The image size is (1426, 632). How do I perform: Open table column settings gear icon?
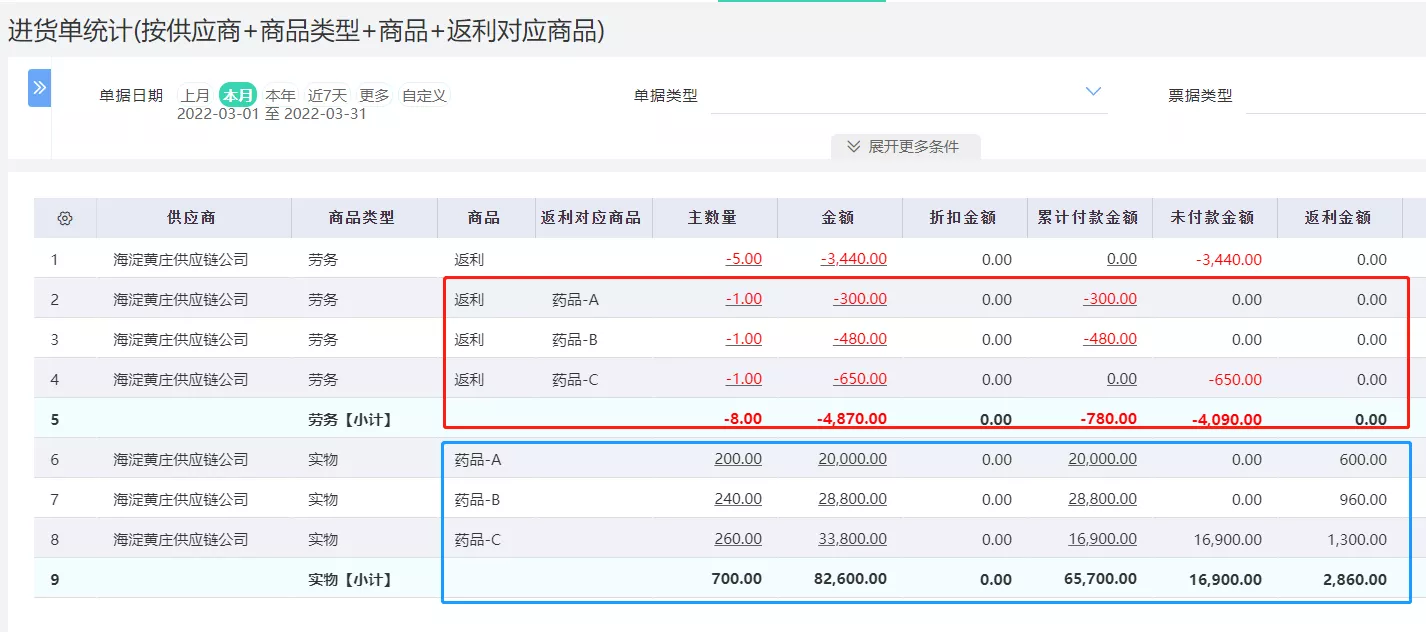click(65, 218)
